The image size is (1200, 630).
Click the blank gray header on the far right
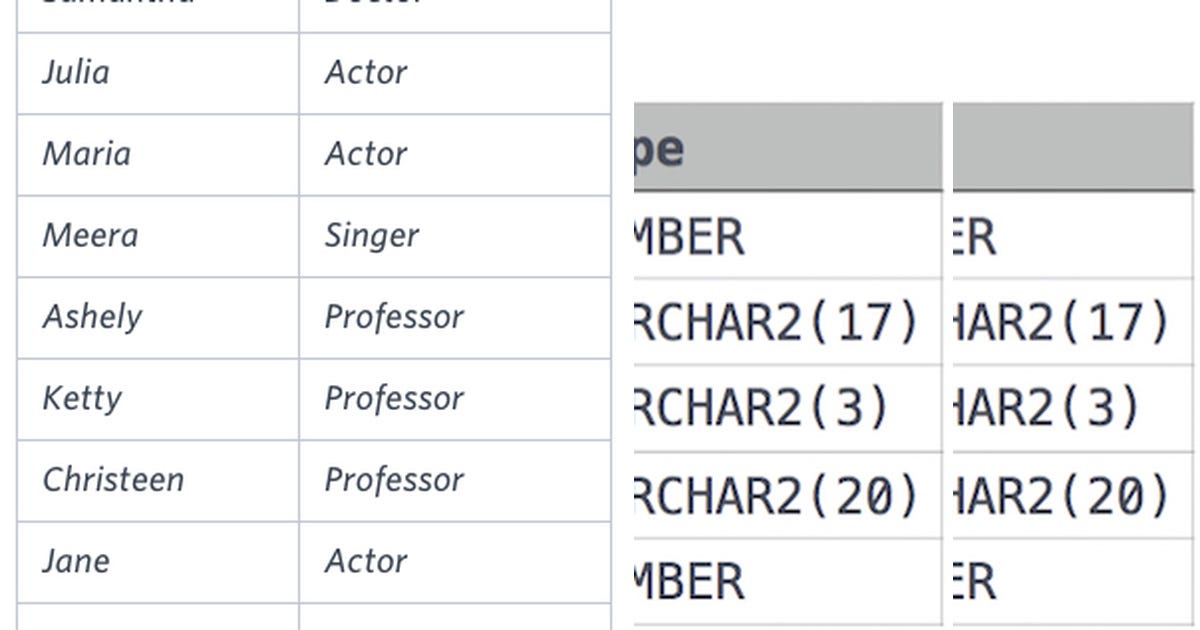(x=1073, y=147)
